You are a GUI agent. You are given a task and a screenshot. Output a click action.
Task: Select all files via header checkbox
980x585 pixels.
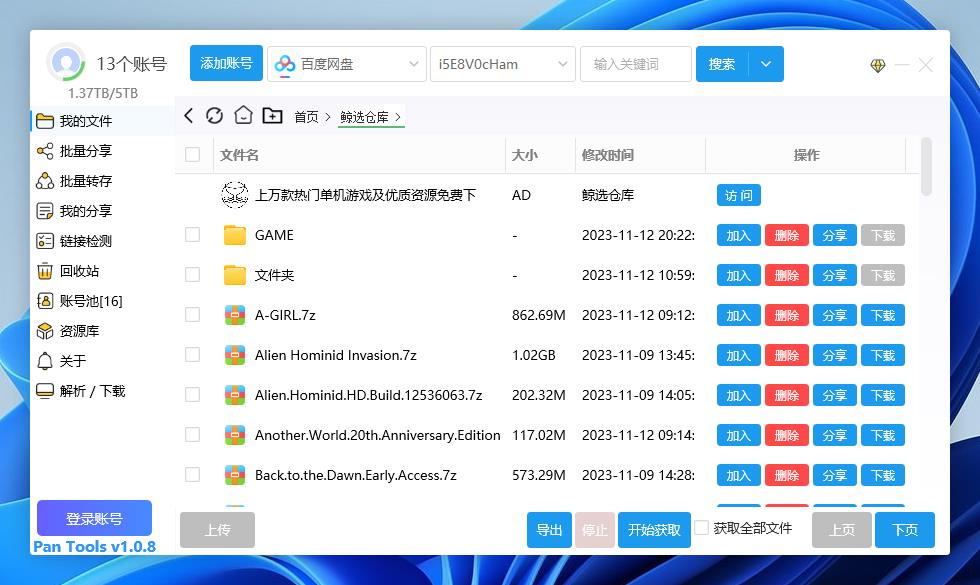[192, 155]
